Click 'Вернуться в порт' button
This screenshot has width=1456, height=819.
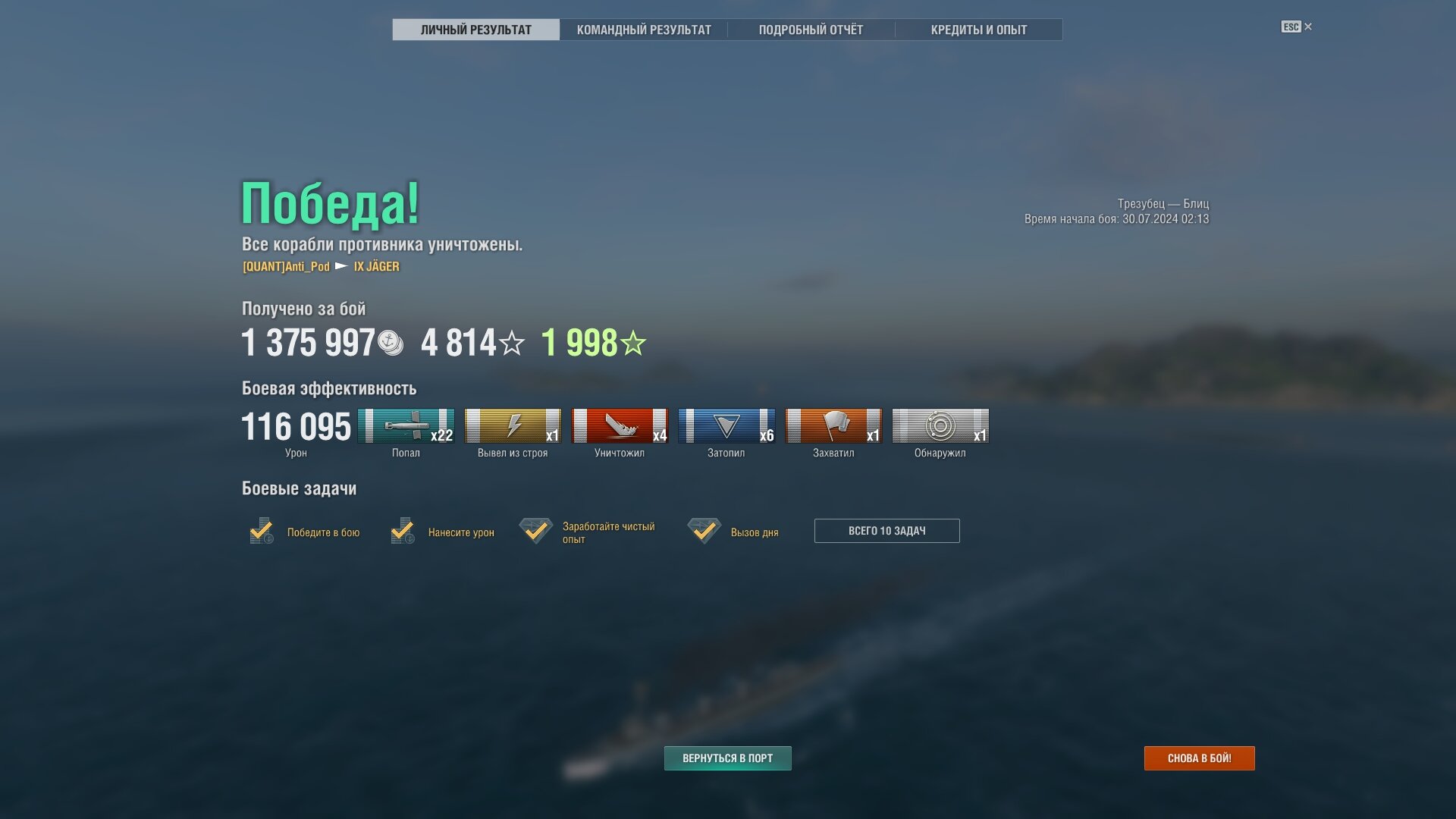click(727, 758)
